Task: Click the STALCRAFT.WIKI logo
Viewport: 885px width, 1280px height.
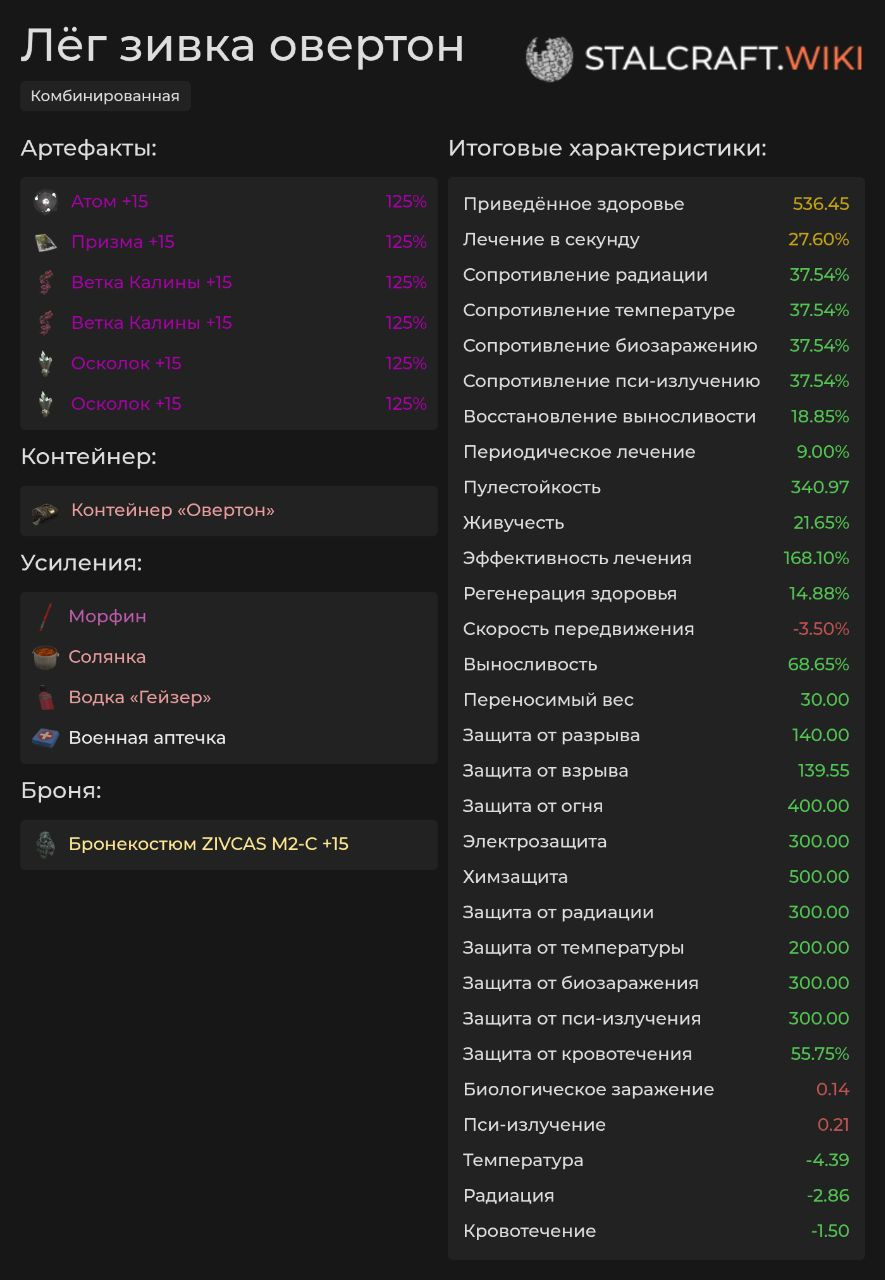Action: tap(694, 58)
